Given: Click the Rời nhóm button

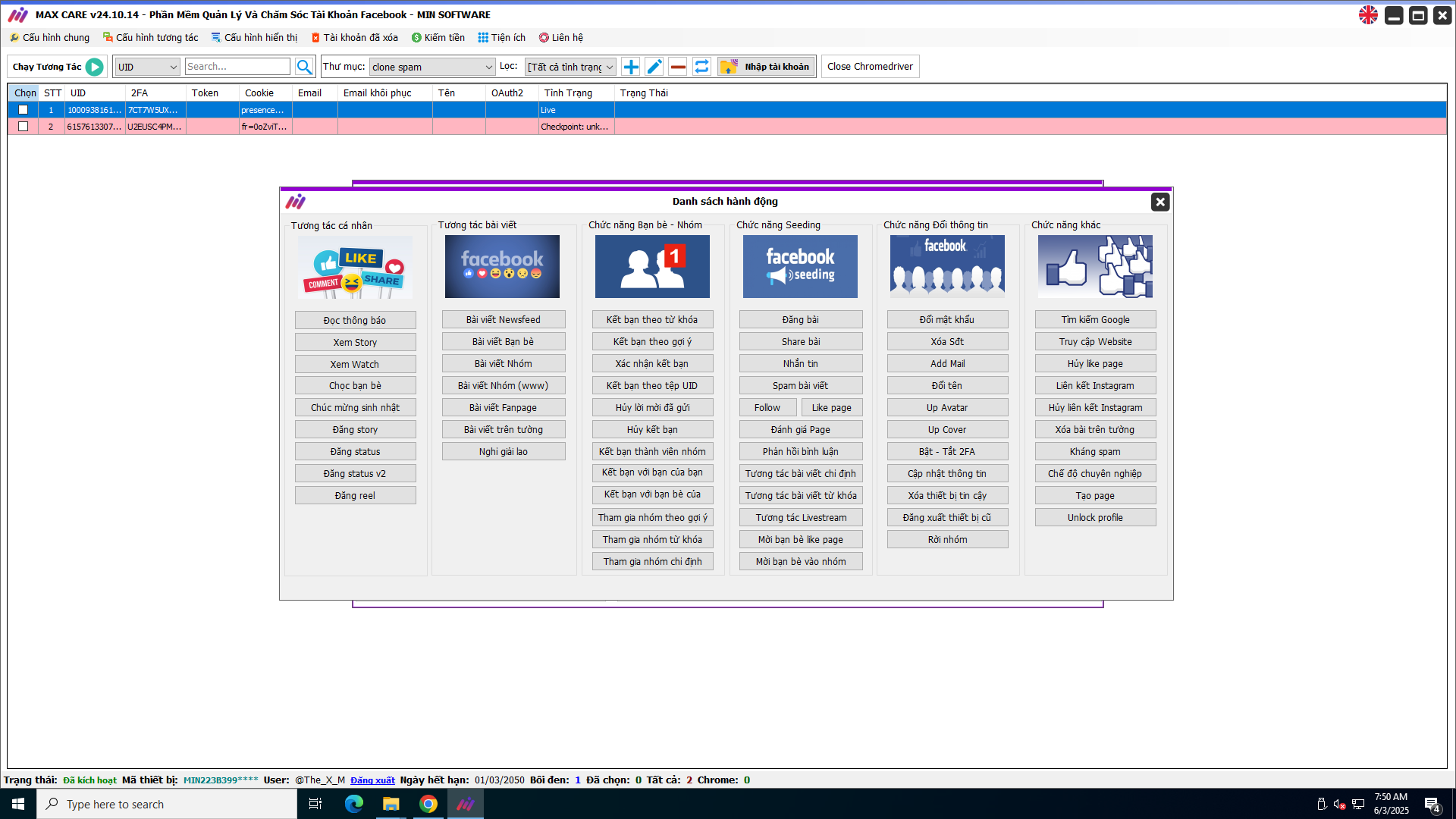Looking at the screenshot, I should click(947, 539).
